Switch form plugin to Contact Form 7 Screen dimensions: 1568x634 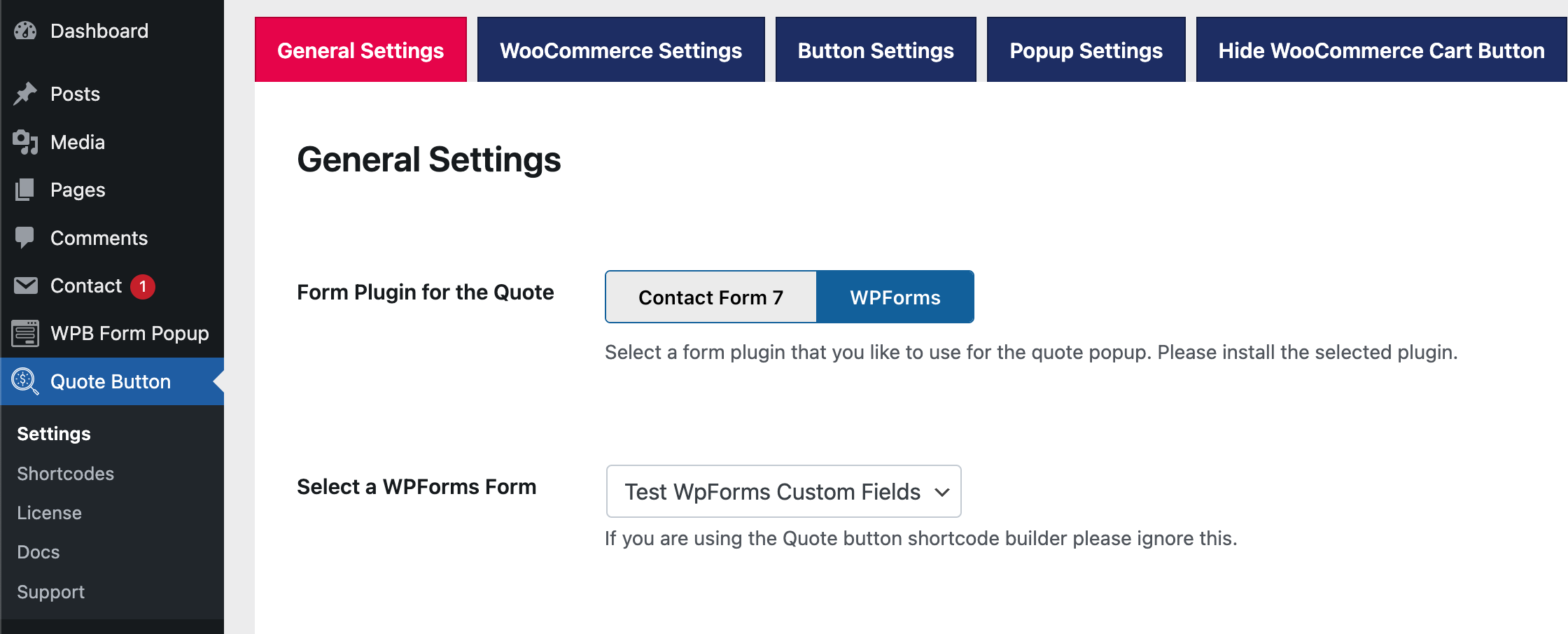(710, 297)
